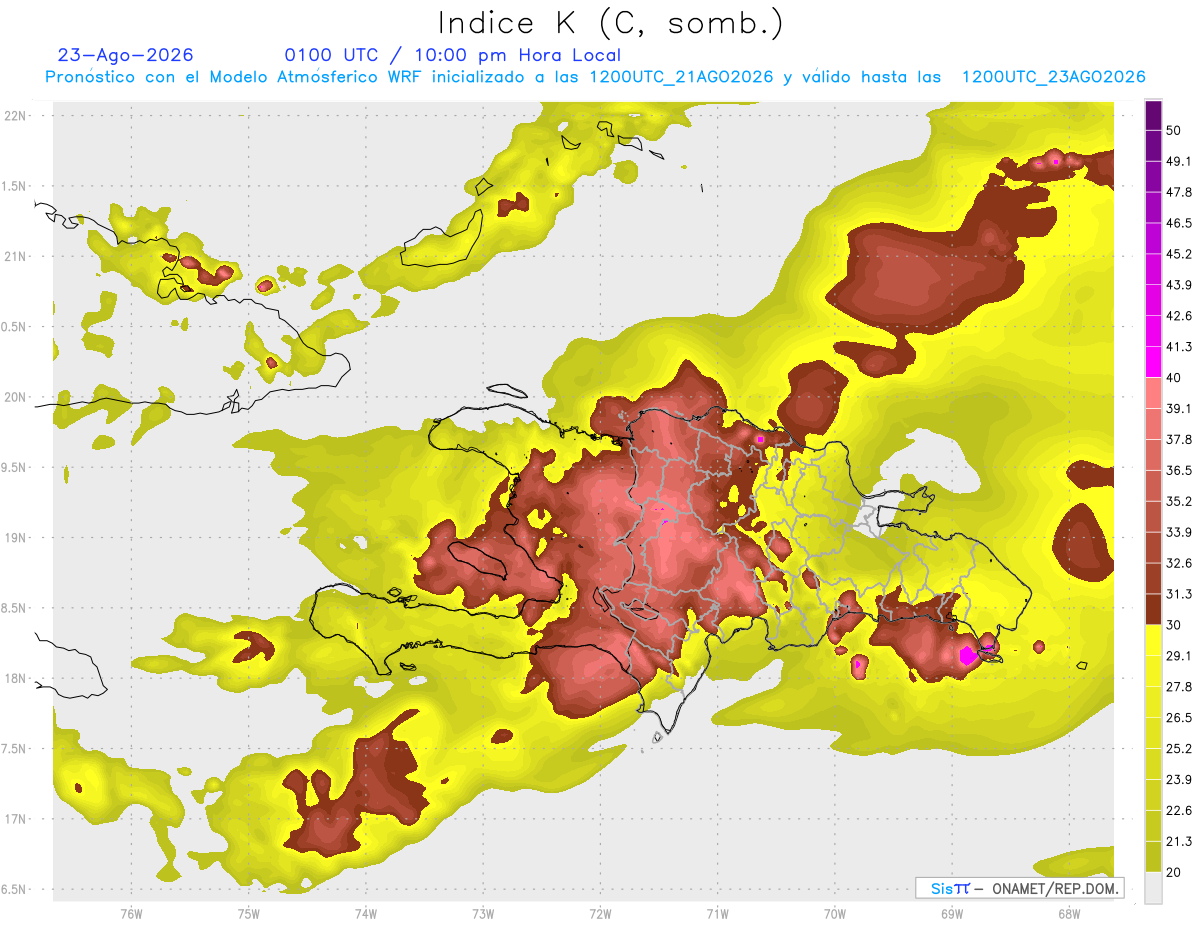Click the colorbar value '42.6'
Screen dimensions: 1200x927
pos(1179,316)
